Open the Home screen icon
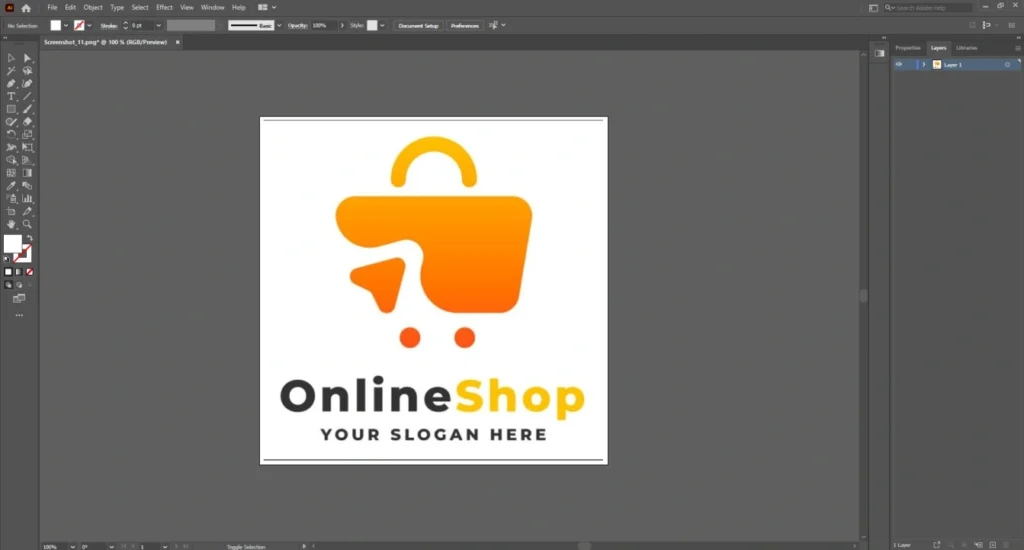The width and height of the screenshot is (1024, 550). 26,8
